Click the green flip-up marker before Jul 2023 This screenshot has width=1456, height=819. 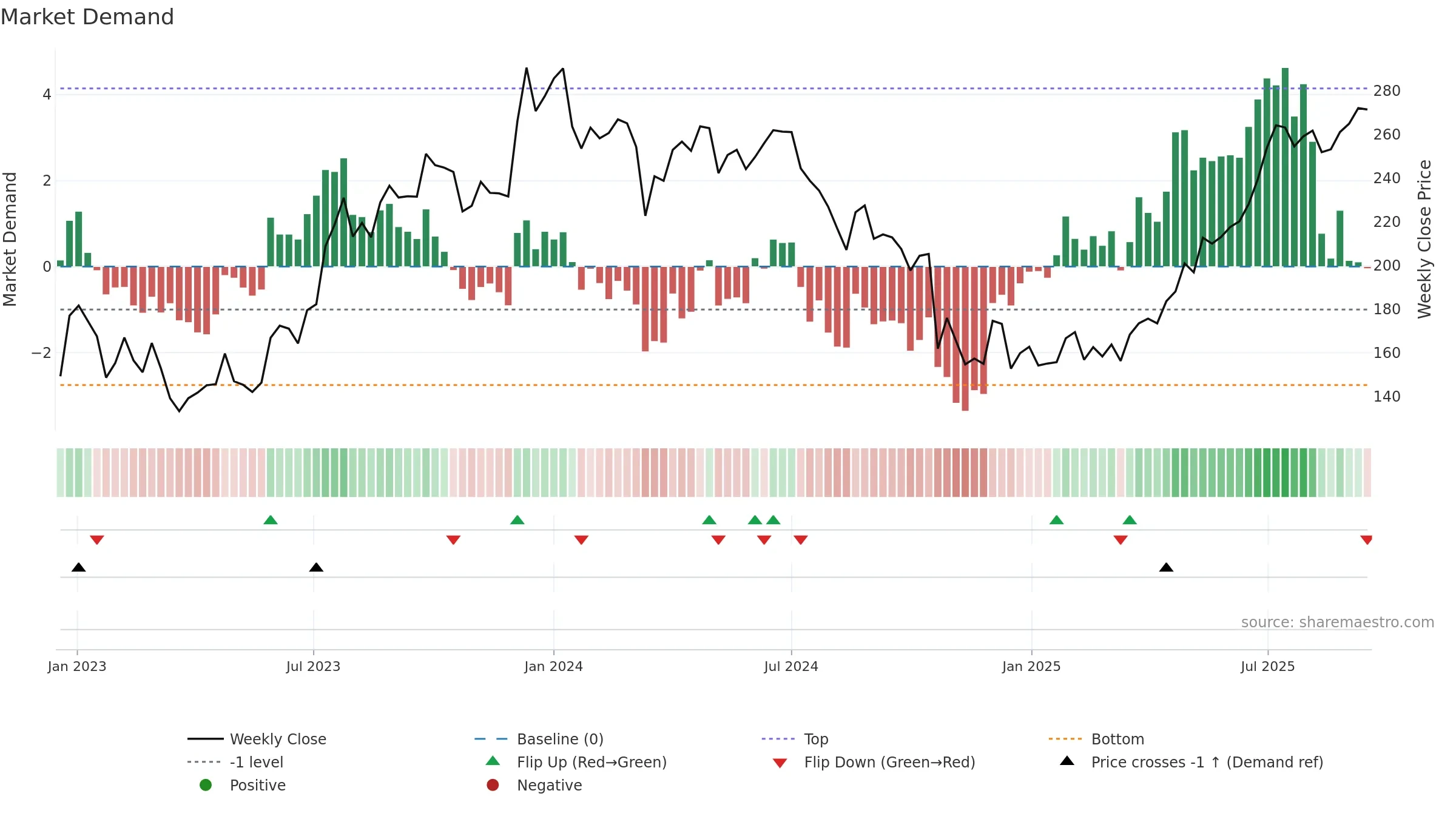pos(271,520)
